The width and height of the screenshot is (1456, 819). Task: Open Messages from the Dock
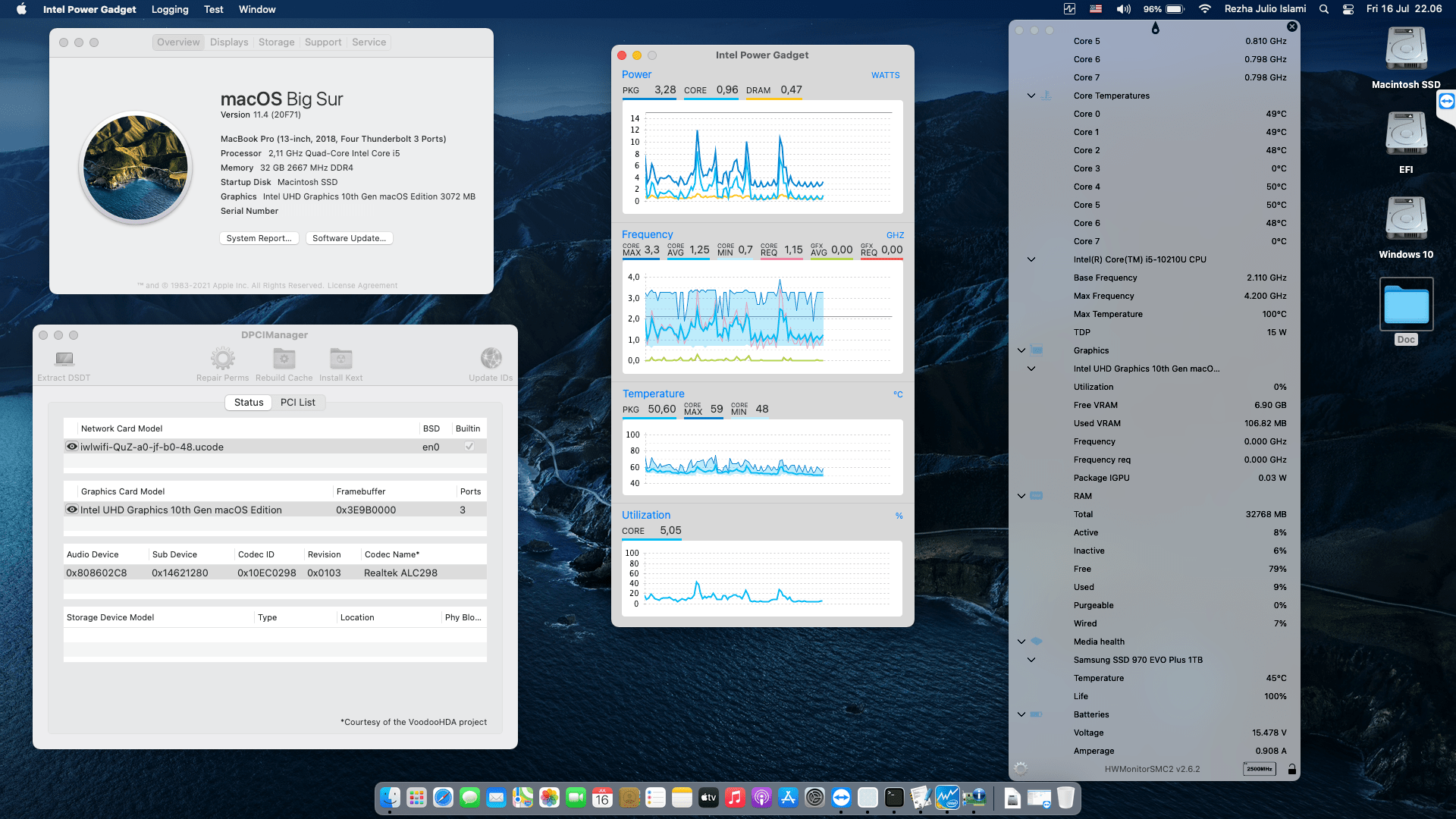[x=469, y=797]
